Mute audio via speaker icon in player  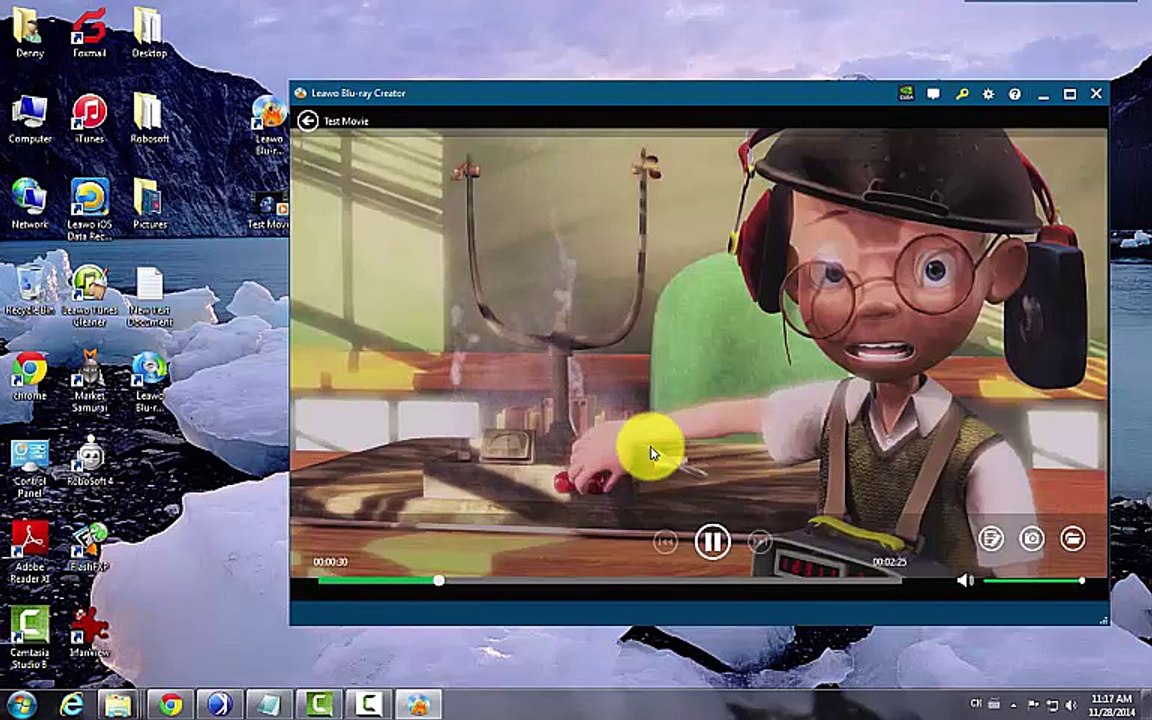click(x=965, y=580)
